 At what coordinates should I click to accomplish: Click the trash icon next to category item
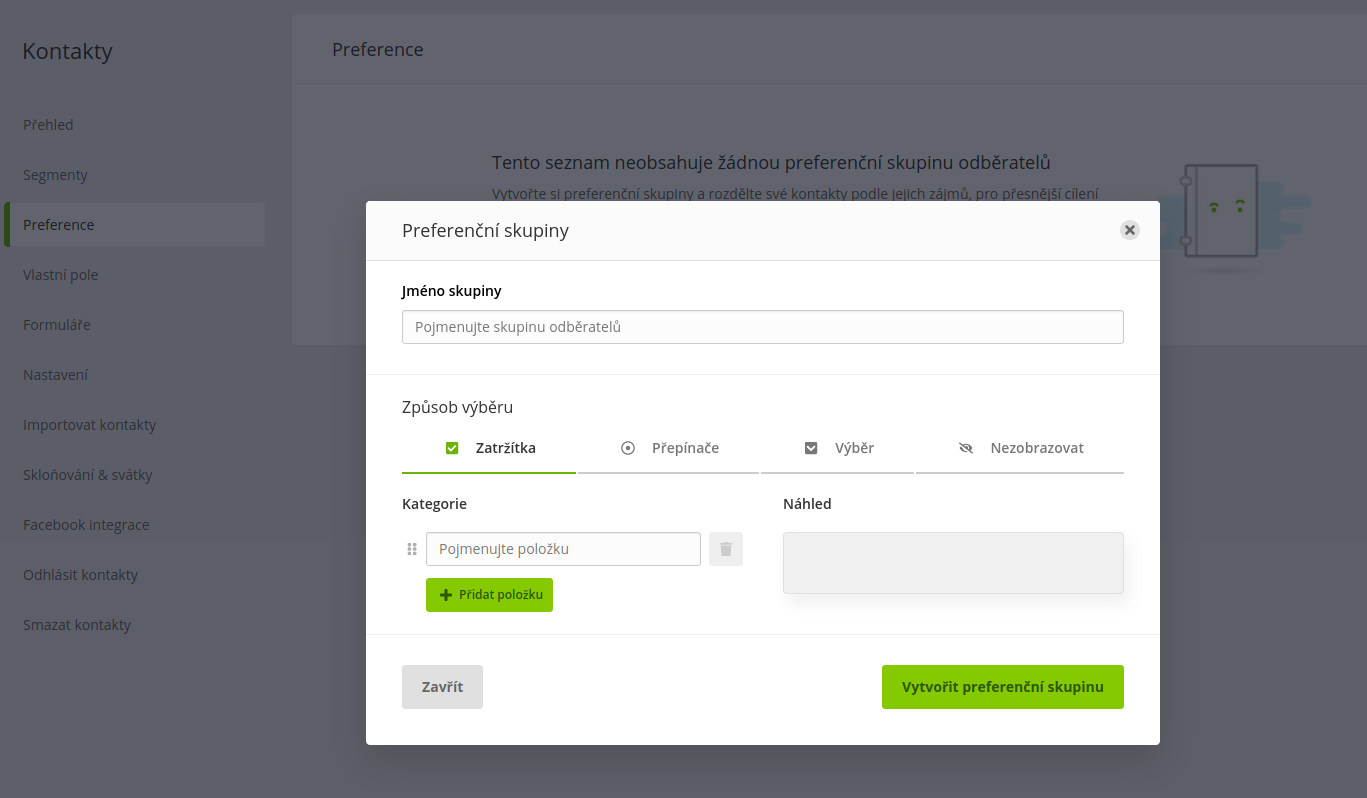tap(726, 549)
